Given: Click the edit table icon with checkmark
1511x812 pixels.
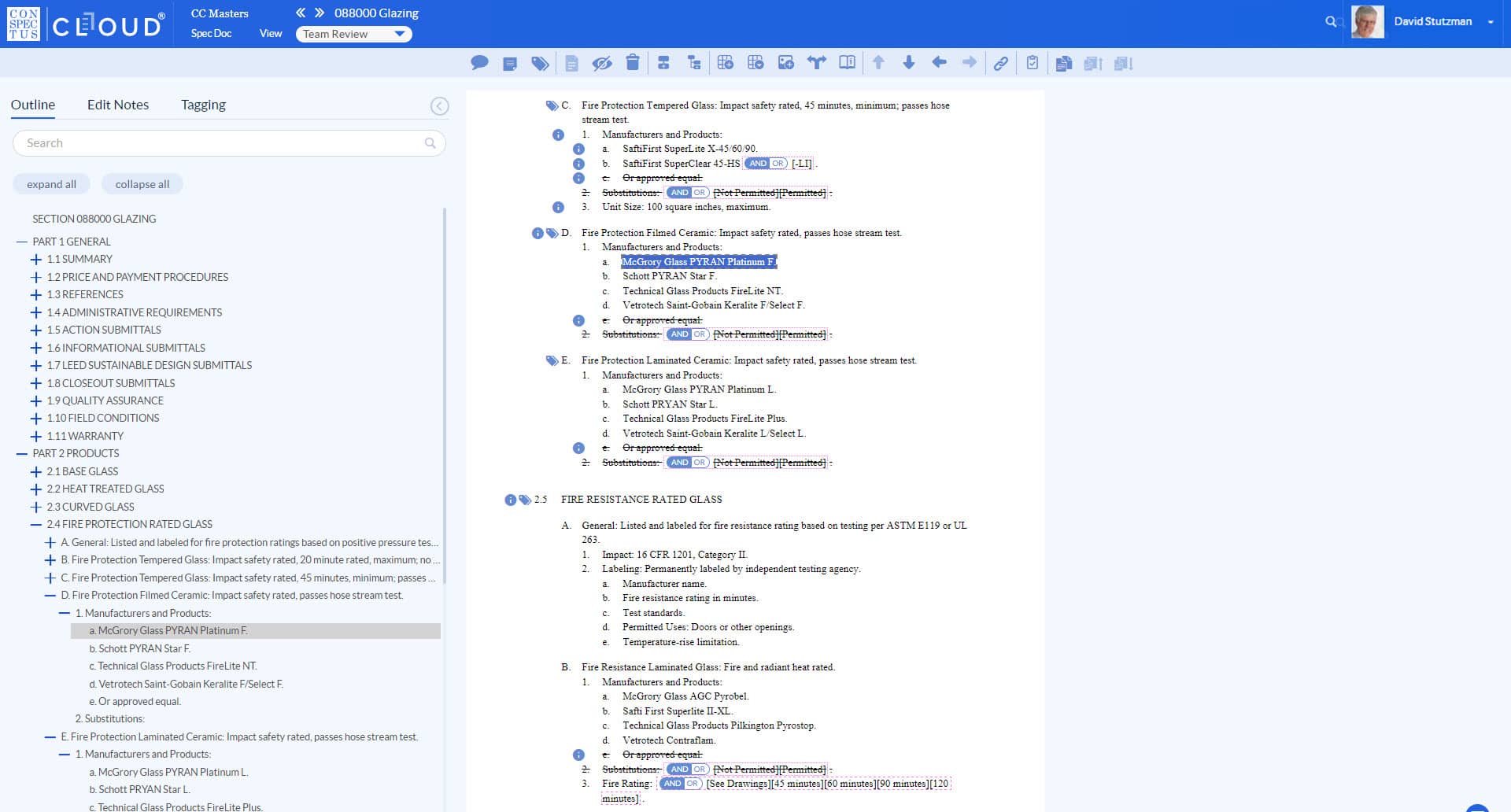Looking at the screenshot, I should pyautogui.click(x=755, y=63).
